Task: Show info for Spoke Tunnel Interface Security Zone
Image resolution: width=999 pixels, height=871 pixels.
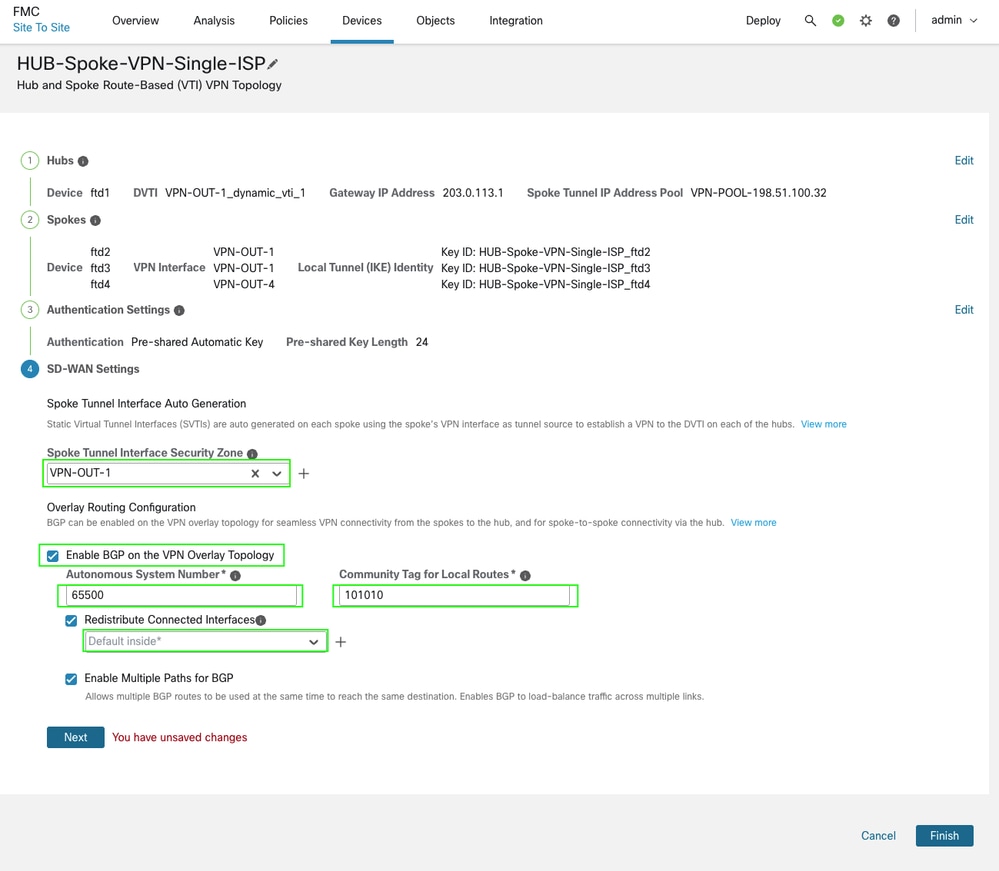Action: pos(252,454)
